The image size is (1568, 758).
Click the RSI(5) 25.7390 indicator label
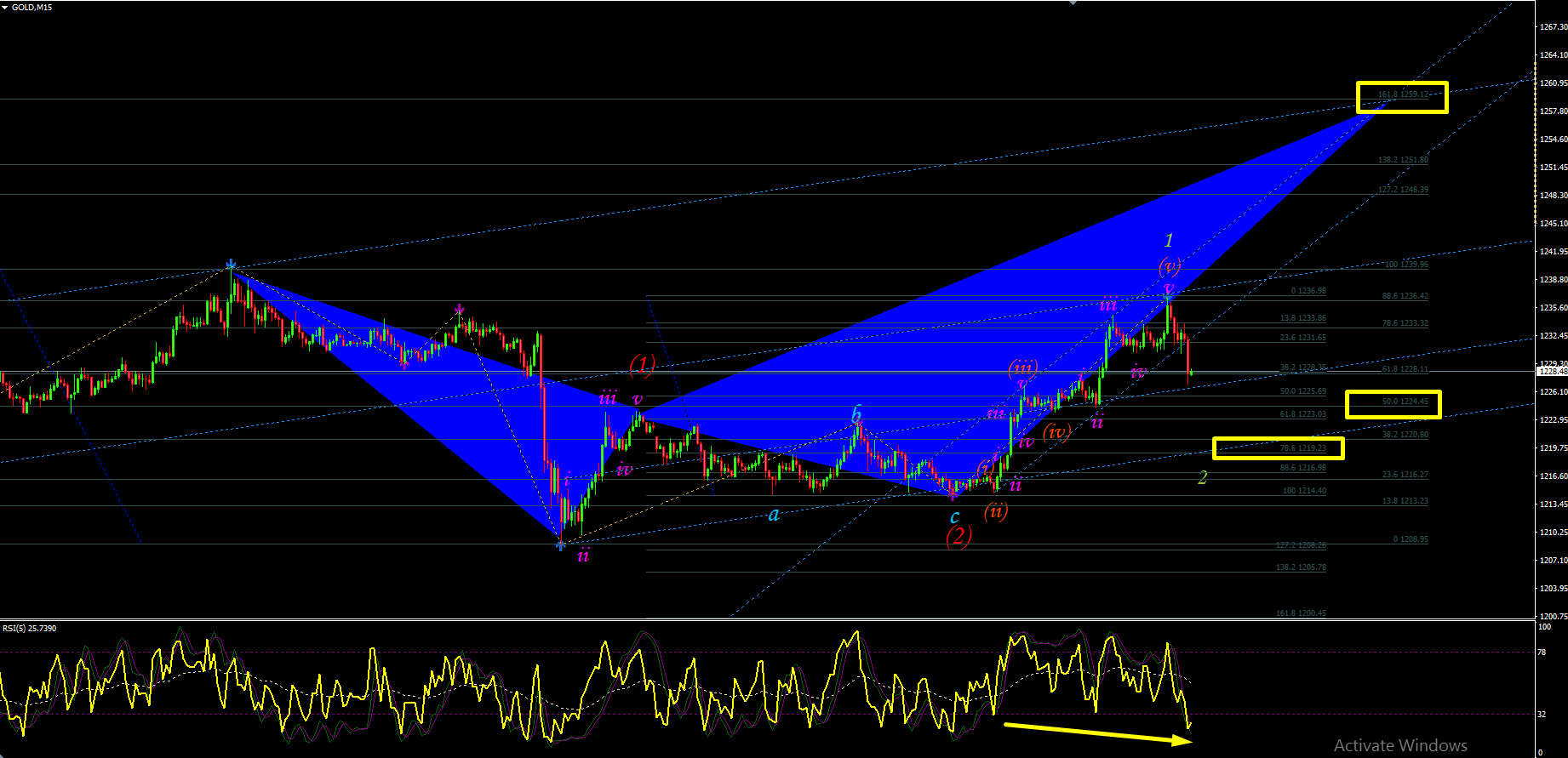click(x=30, y=629)
